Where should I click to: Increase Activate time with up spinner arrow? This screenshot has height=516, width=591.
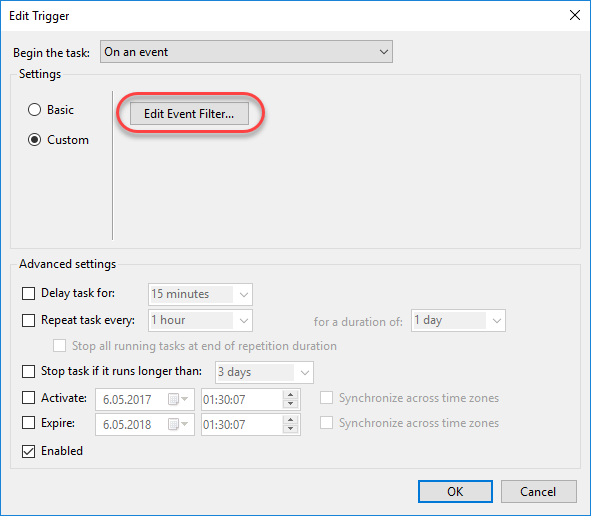tap(290, 395)
